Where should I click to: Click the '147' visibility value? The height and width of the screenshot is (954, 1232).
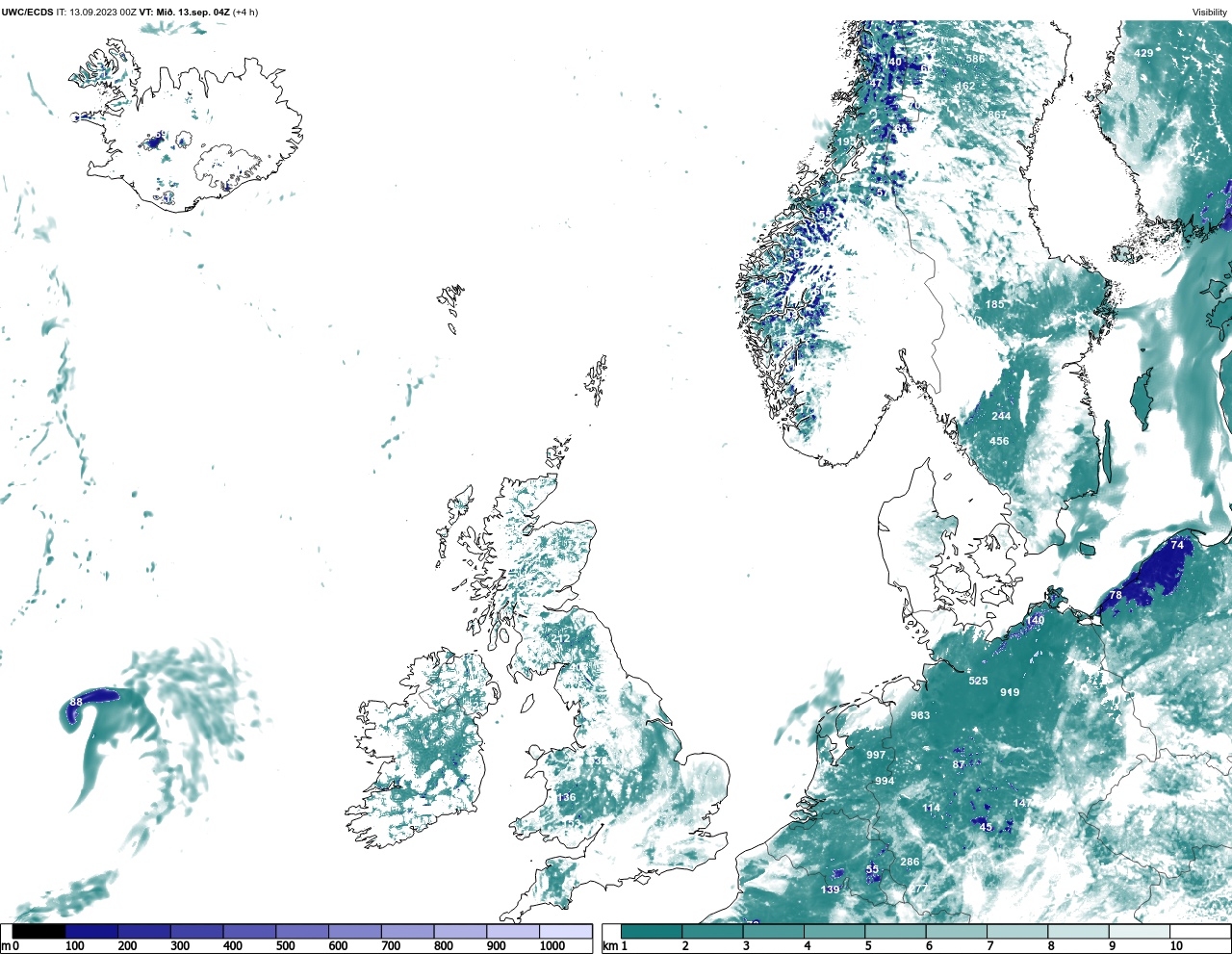point(1022,803)
